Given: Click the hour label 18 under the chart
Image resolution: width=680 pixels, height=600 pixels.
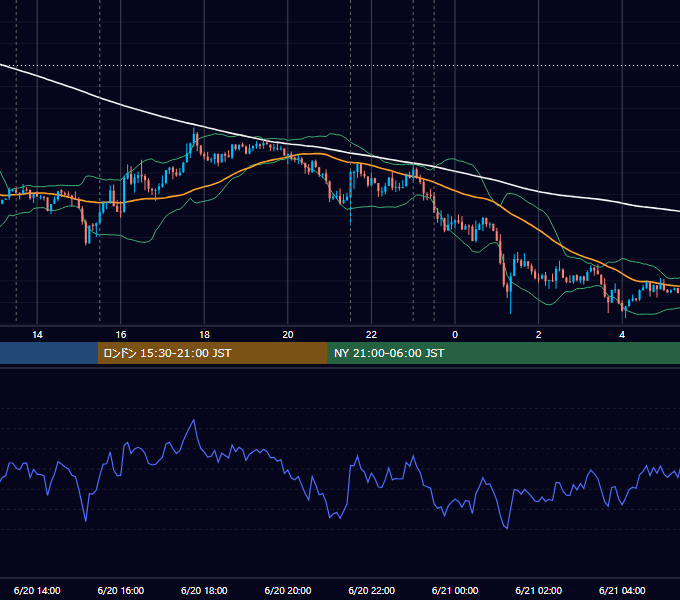Looking at the screenshot, I should pyautogui.click(x=204, y=335).
